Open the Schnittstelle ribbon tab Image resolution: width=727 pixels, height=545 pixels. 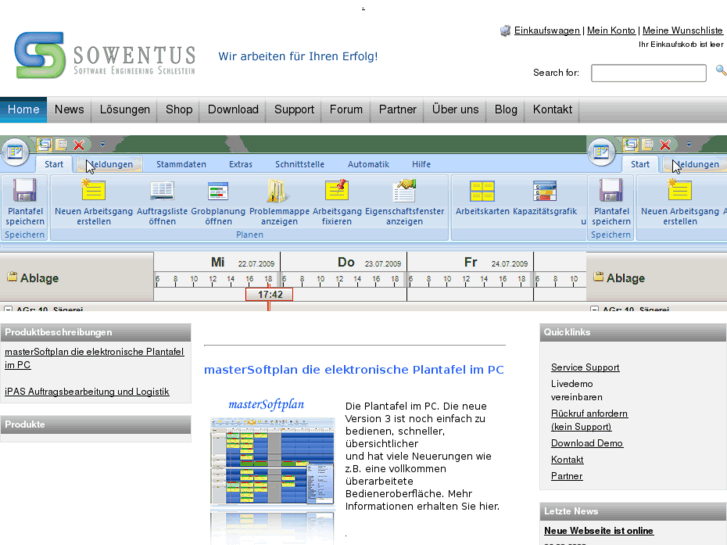[300, 164]
